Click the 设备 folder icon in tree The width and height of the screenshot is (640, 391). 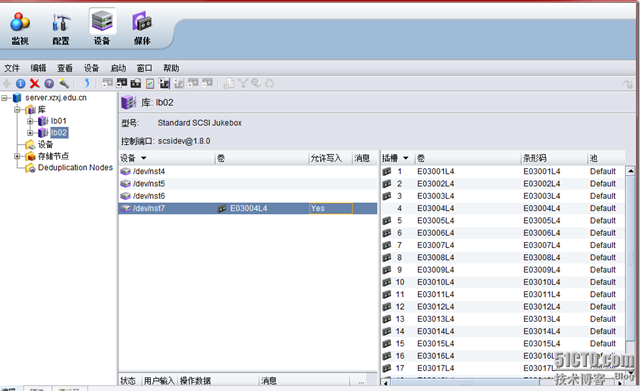[30, 144]
